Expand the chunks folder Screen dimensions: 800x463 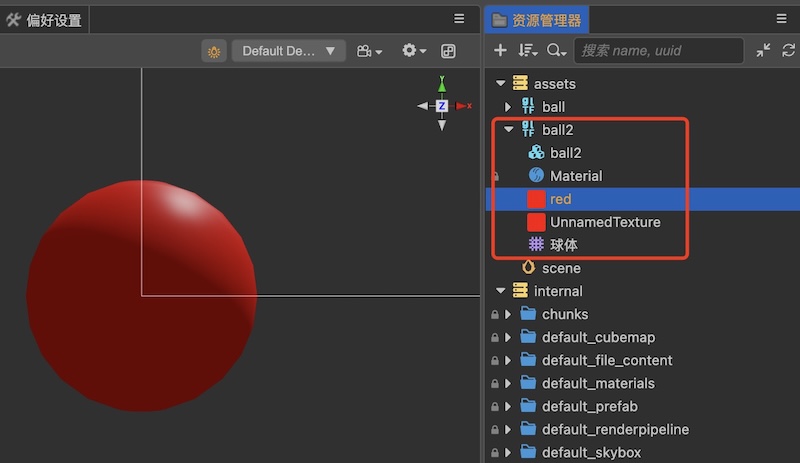[x=508, y=314]
